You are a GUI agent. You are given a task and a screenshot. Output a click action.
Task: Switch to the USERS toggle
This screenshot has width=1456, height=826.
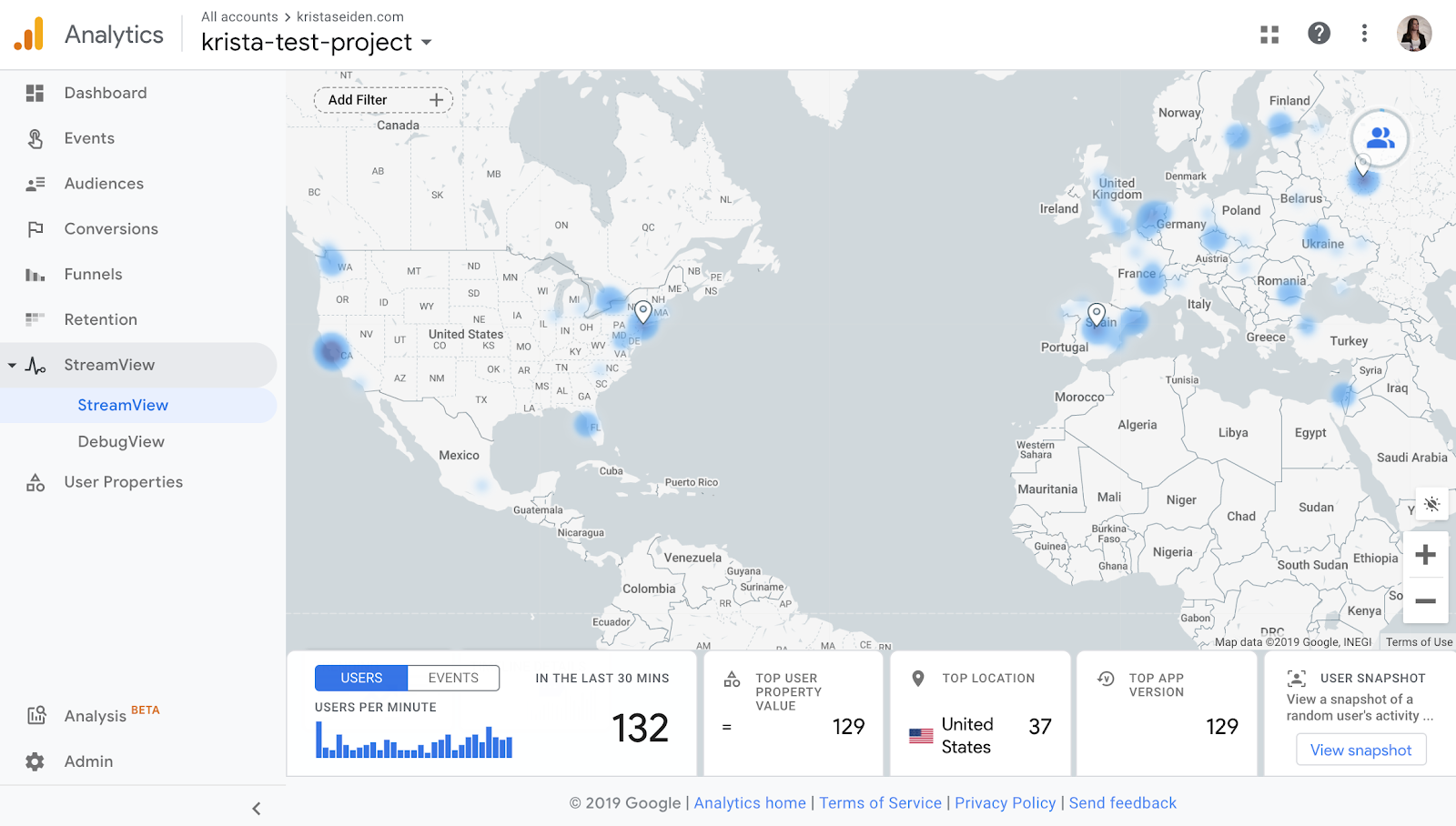click(x=361, y=678)
